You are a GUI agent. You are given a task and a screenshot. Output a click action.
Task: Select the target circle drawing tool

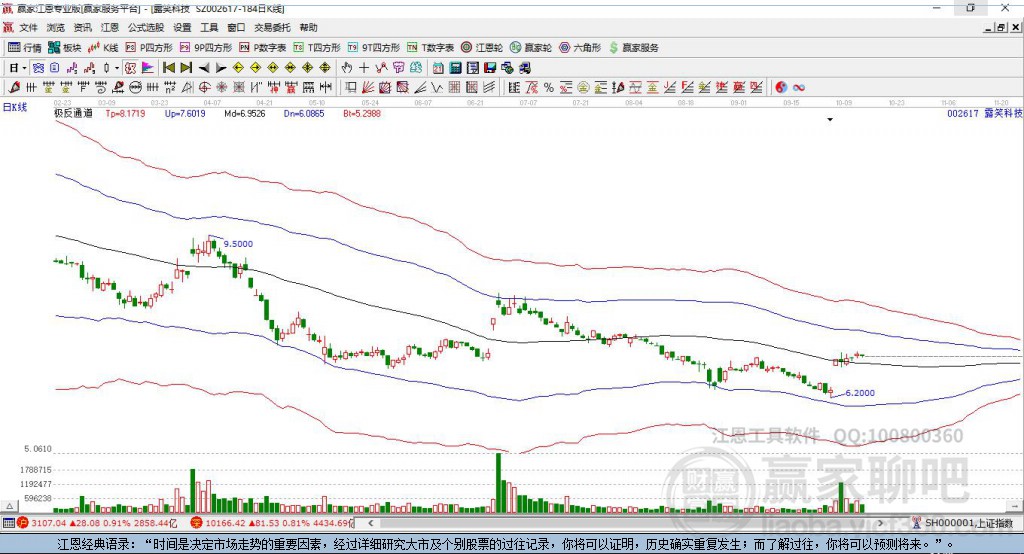(204, 88)
